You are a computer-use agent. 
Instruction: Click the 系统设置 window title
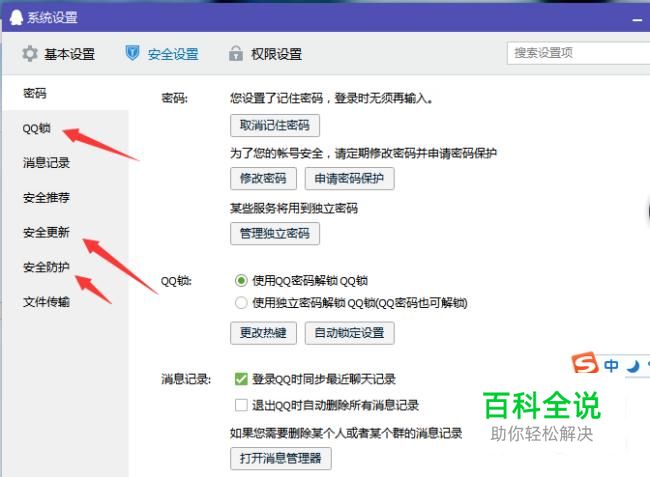tap(52, 17)
